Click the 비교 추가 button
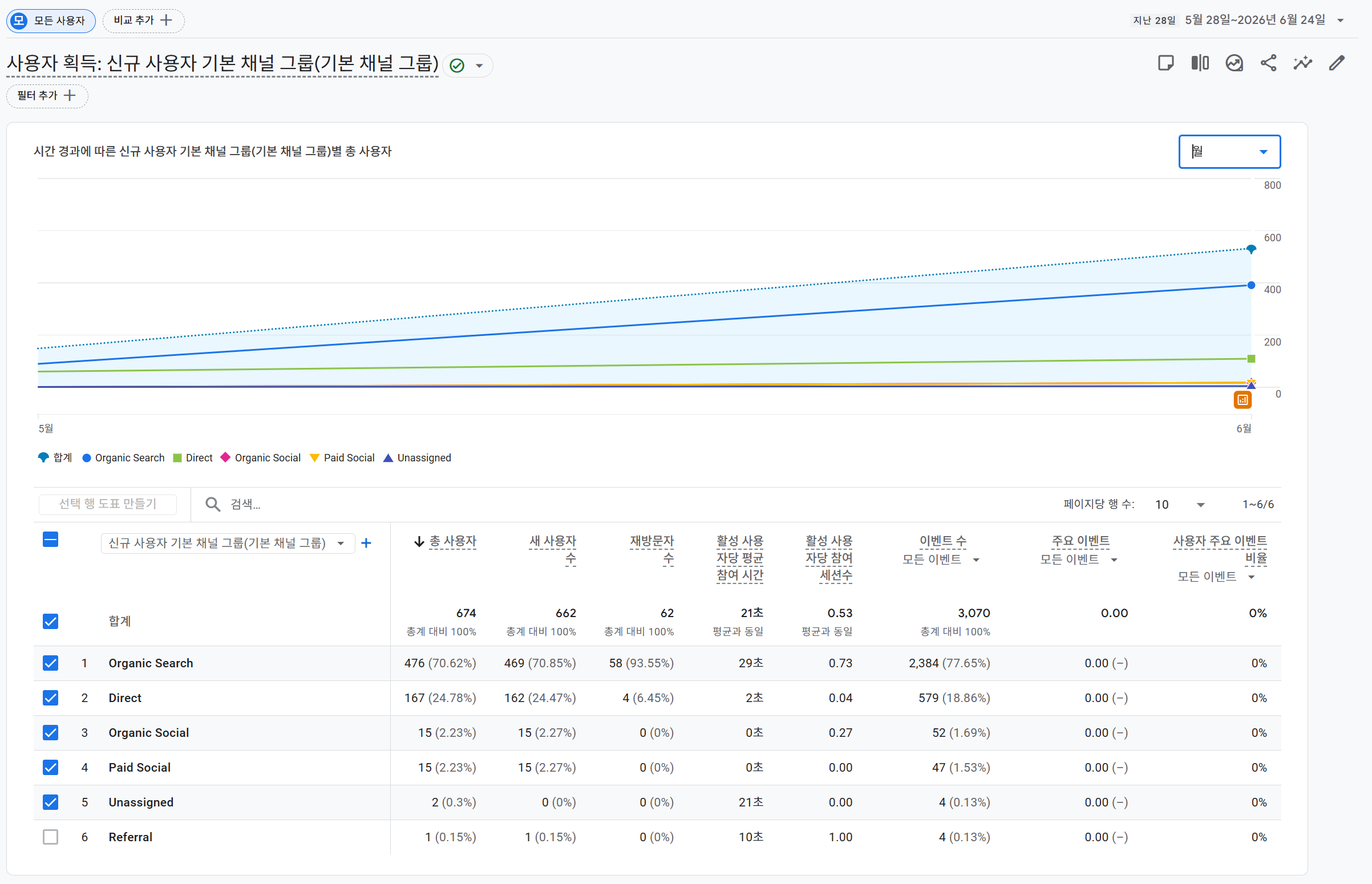1372x884 pixels. (144, 21)
